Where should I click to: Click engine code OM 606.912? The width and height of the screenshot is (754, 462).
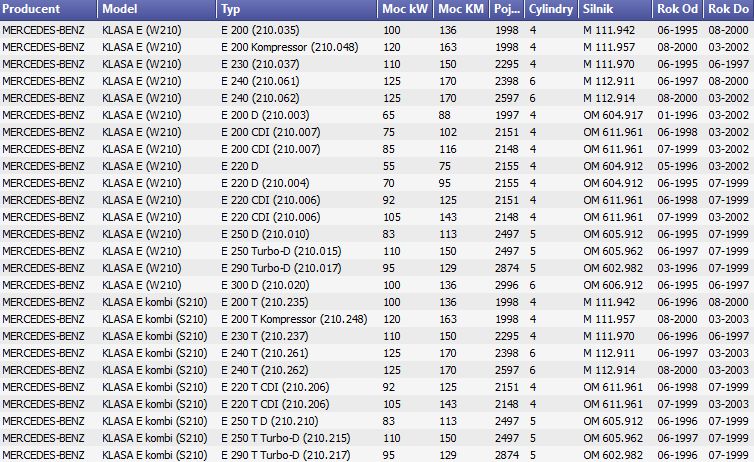(613, 285)
